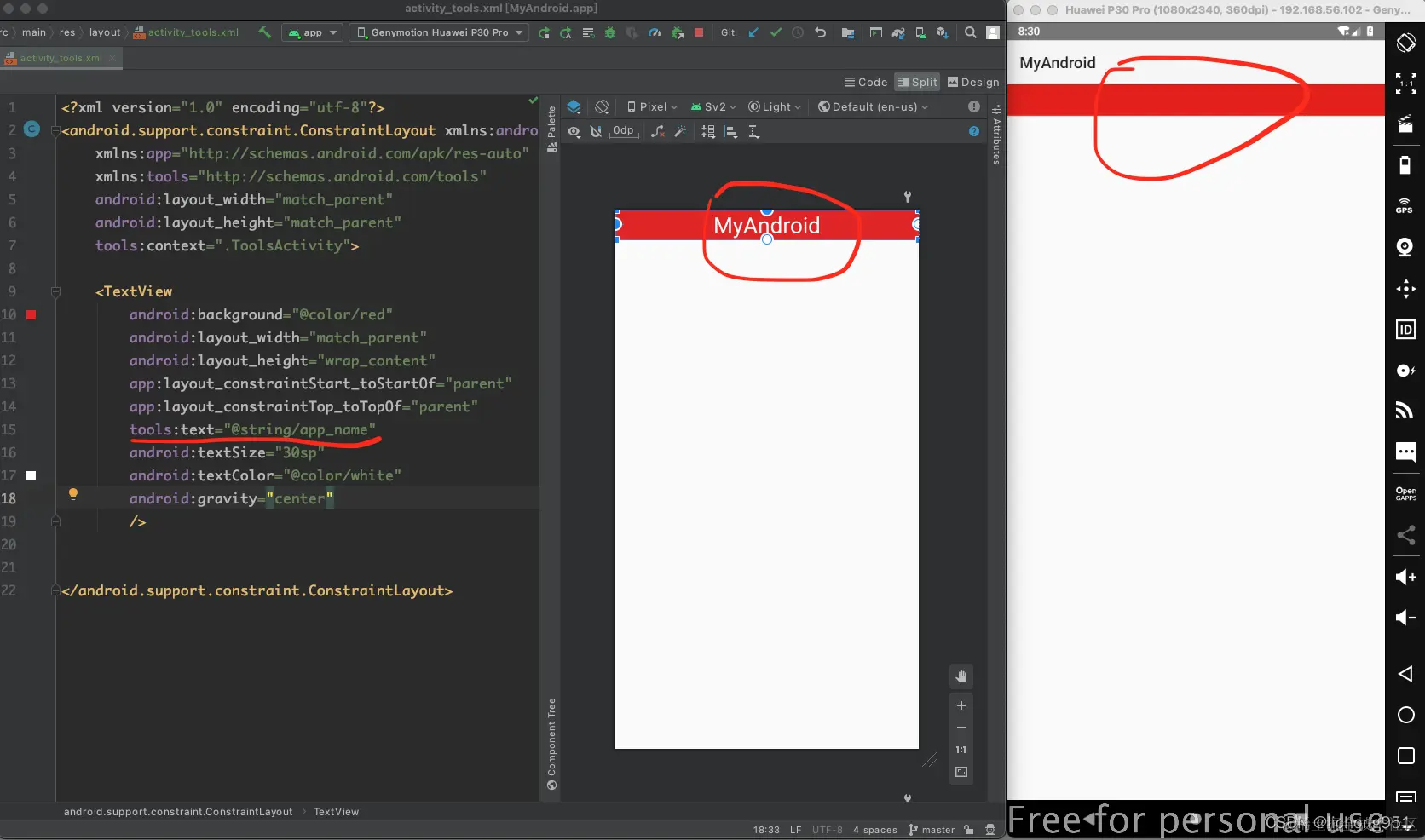Viewport: 1425px width, 840px height.
Task: Click Genymotion camera widget icon
Action: coord(1405,247)
